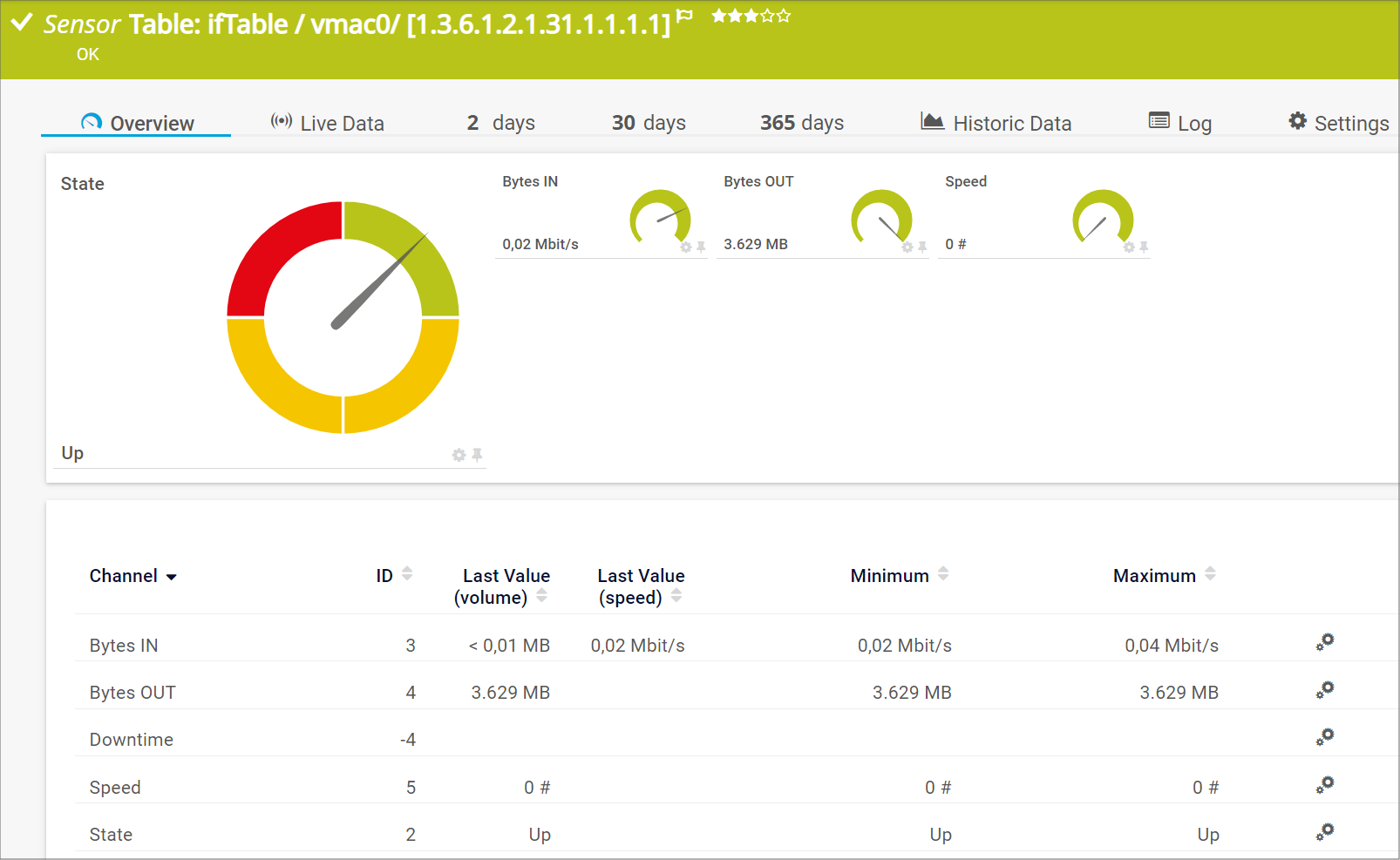Open Bytes OUT gauge settings gear
The height and width of the screenshot is (860, 1400).
point(907,247)
